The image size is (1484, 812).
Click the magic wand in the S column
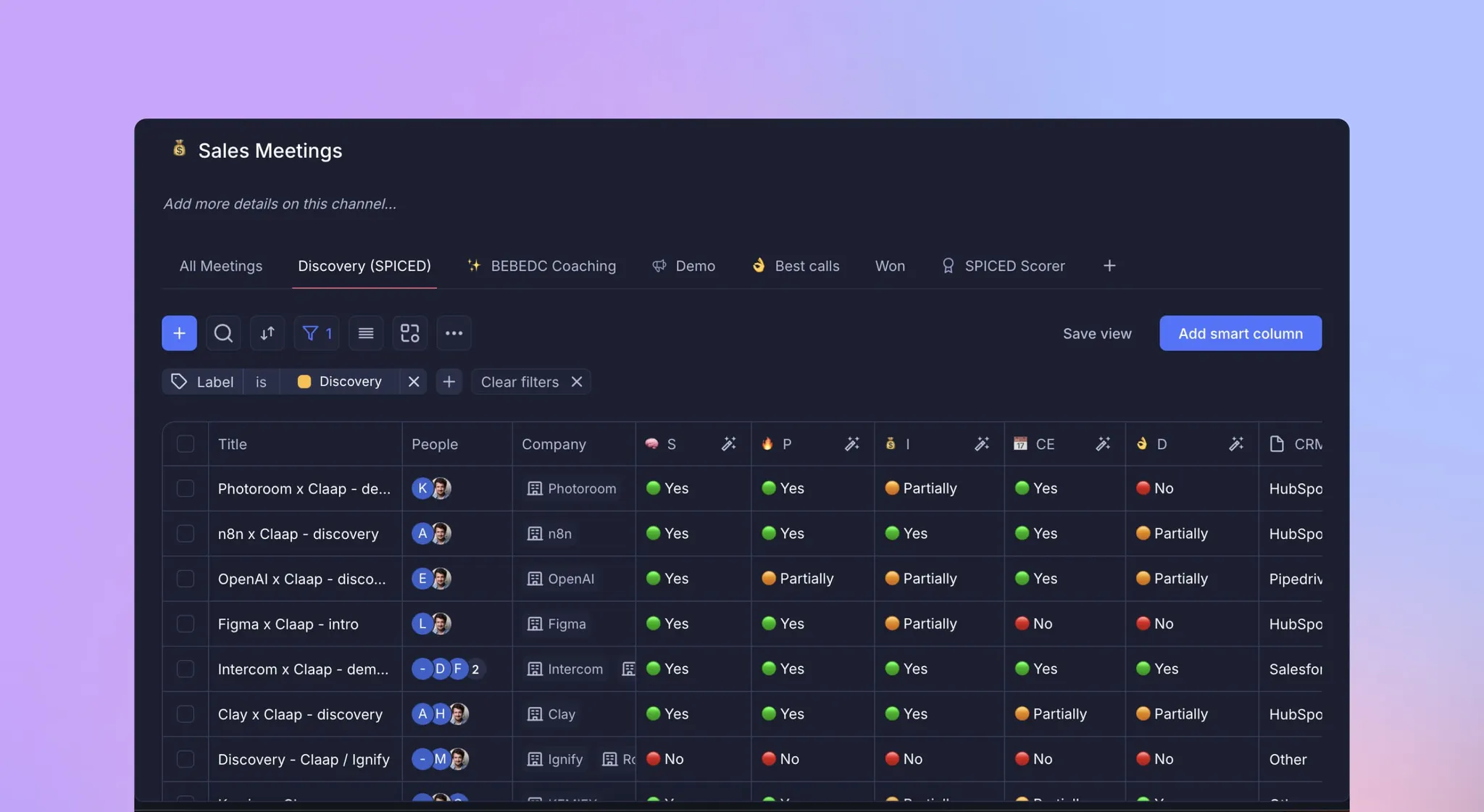[728, 444]
